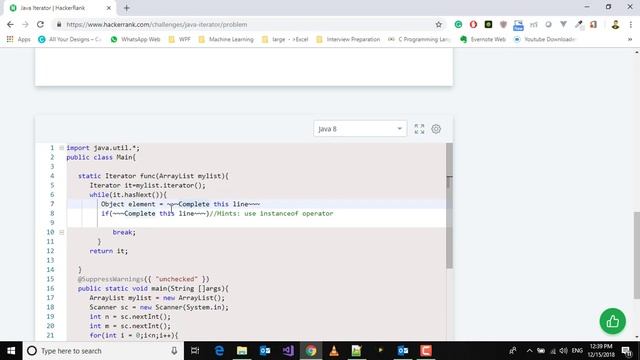
Task: Open the WPF bookmarks folder
Action: [180, 39]
